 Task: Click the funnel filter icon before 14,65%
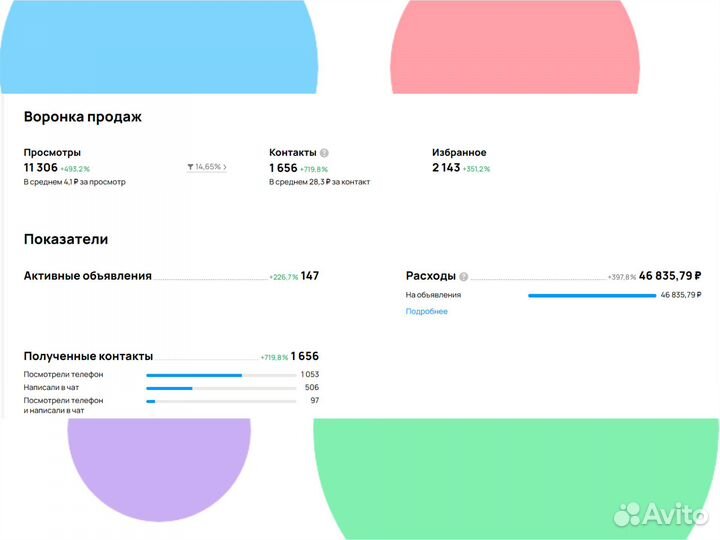click(190, 167)
